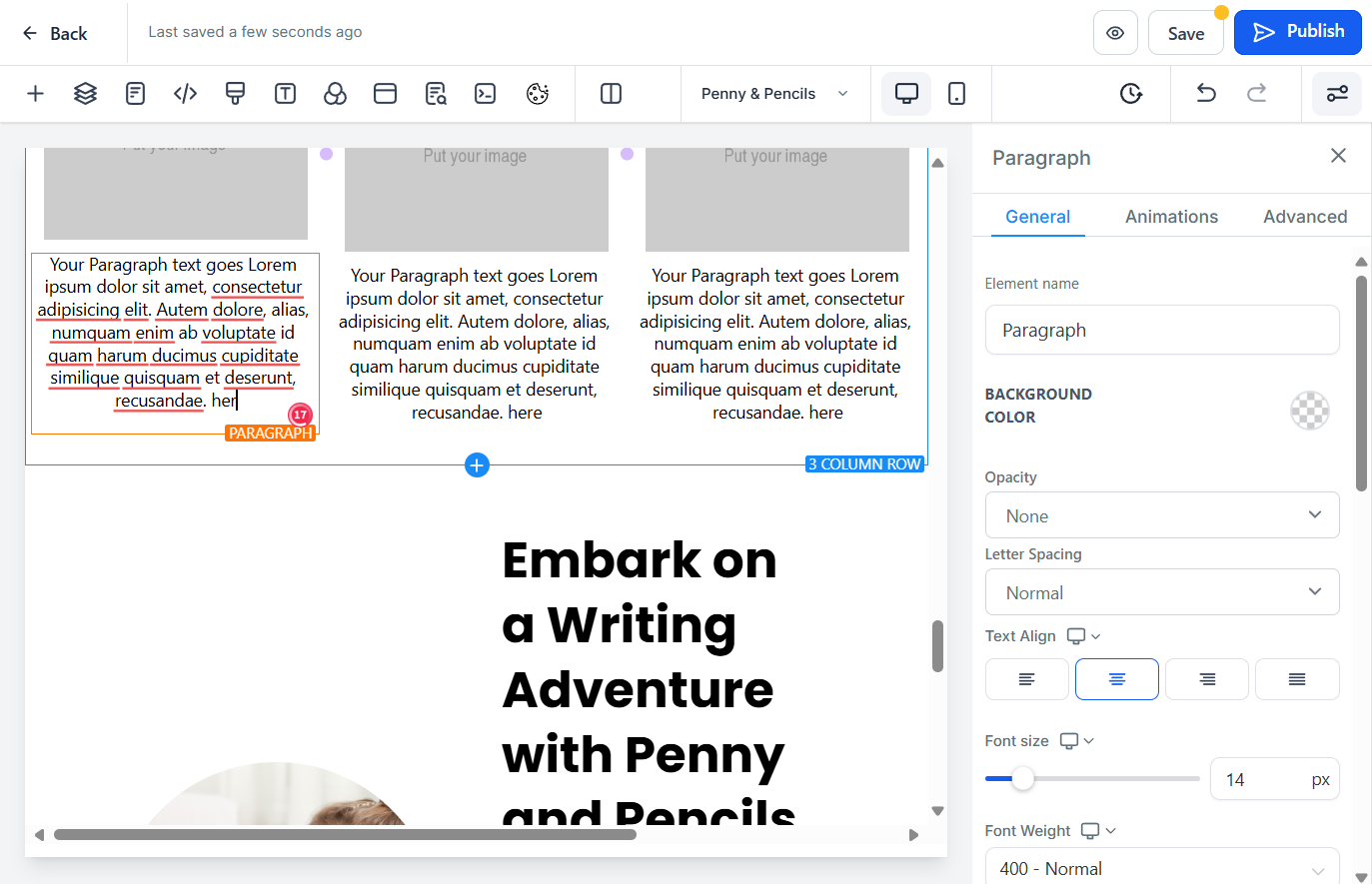Switch to the Advanced tab
Image resolution: width=1372 pixels, height=884 pixels.
coord(1305,217)
